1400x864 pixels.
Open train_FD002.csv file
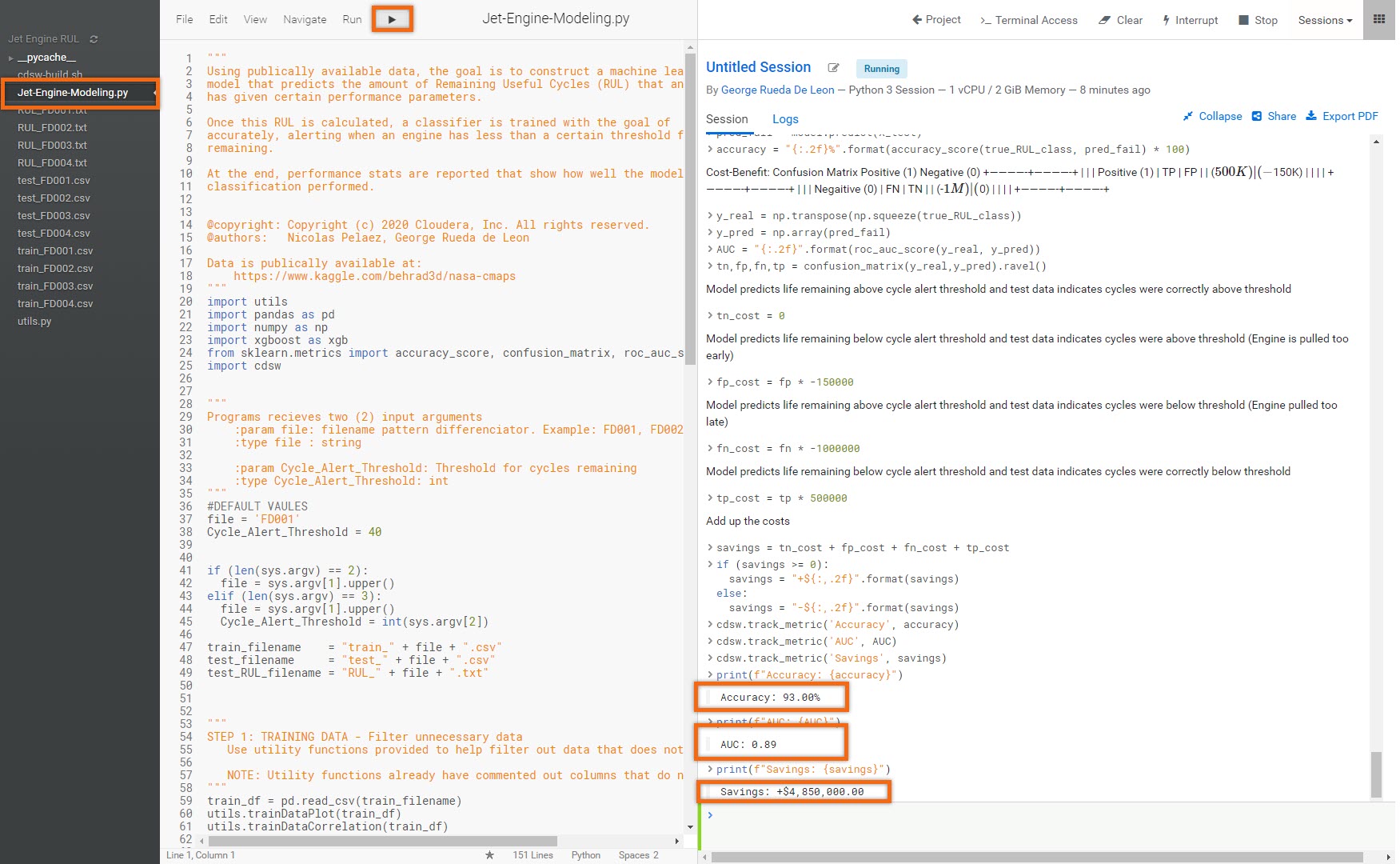55,269
